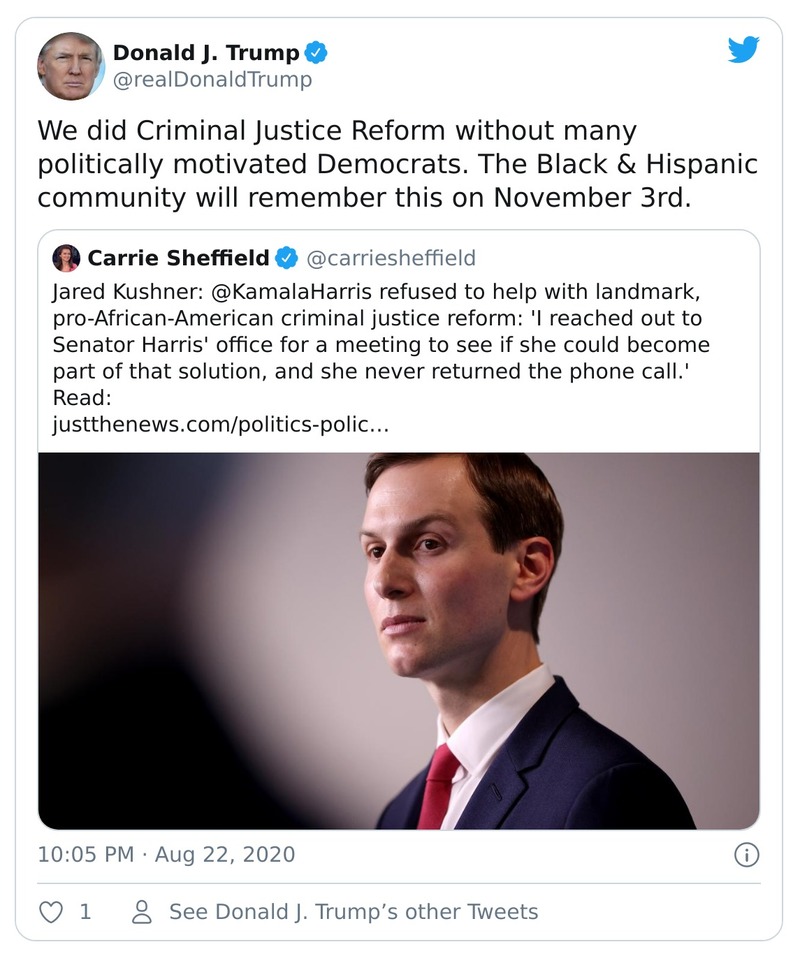Image resolution: width=800 pixels, height=956 pixels.
Task: Click the Twitter bird logo
Action: pos(743,51)
